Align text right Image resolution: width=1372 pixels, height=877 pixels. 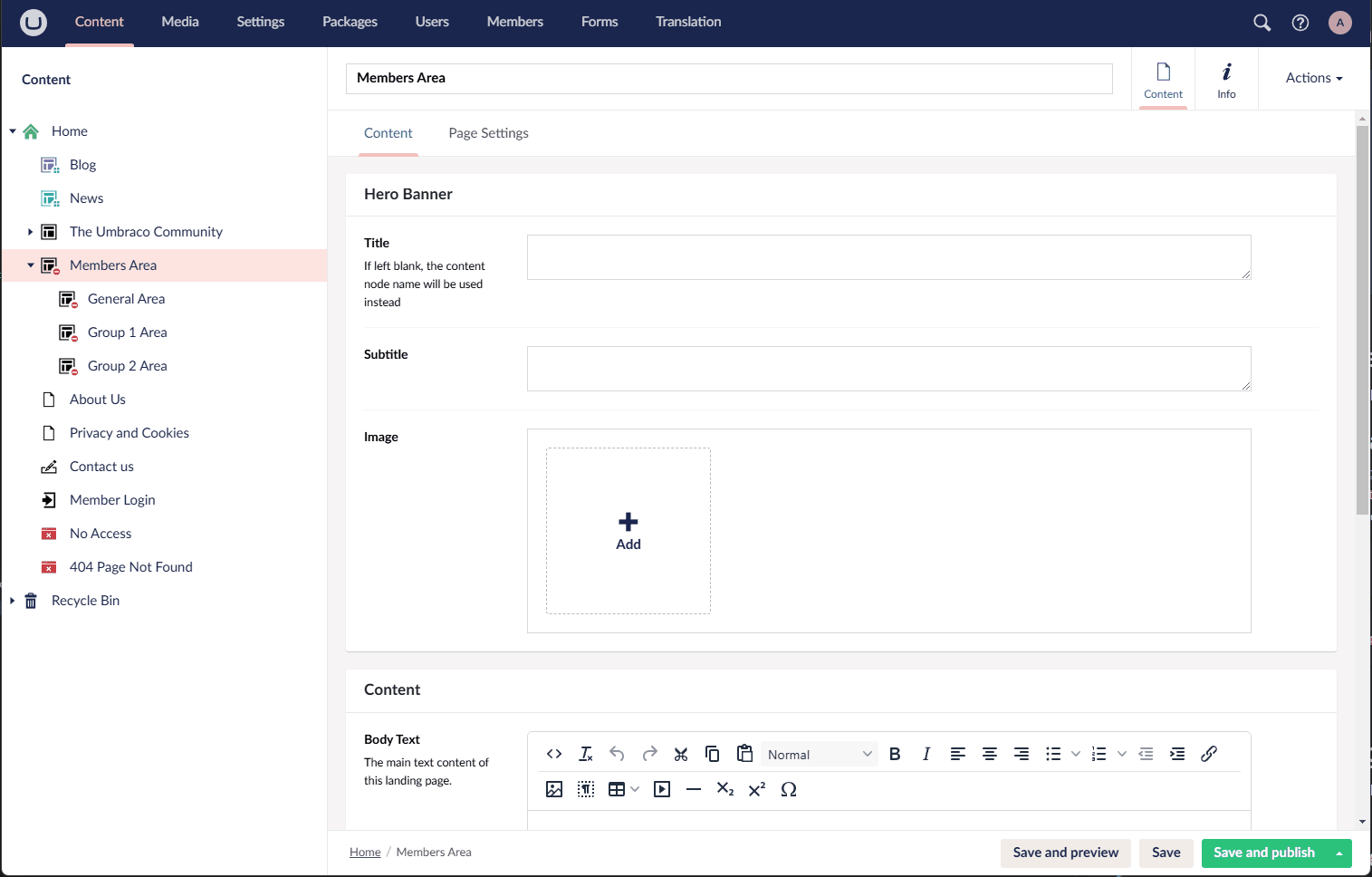pyautogui.click(x=1022, y=754)
